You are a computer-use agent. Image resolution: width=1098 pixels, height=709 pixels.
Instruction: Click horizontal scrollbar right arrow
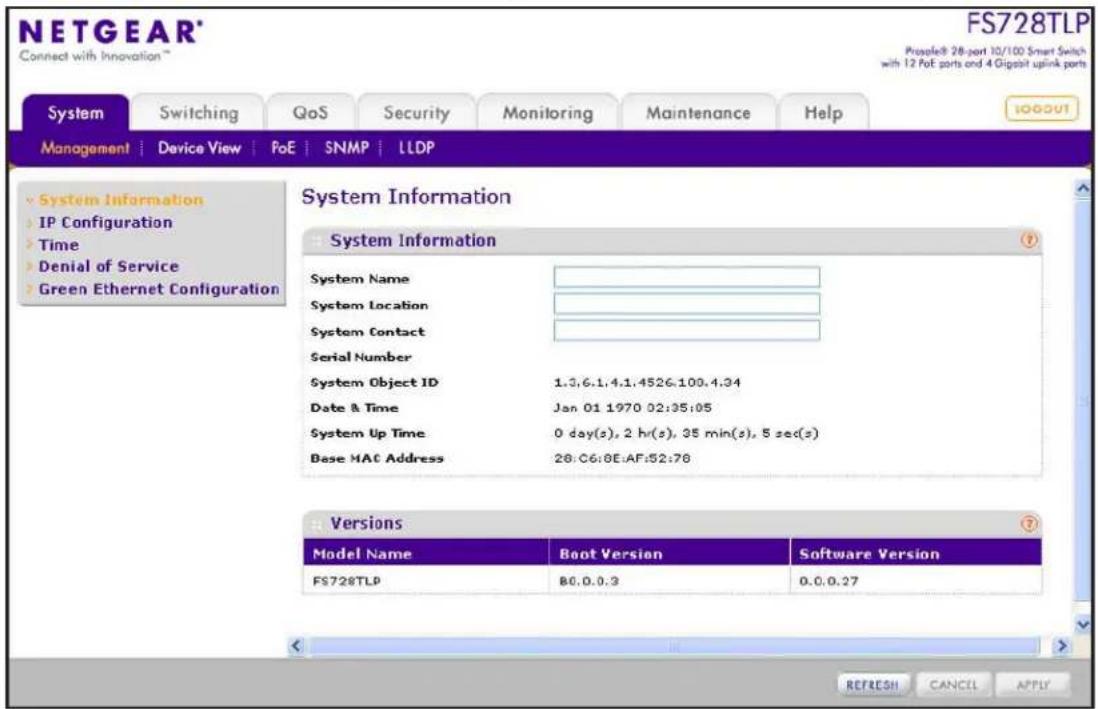click(x=1062, y=645)
